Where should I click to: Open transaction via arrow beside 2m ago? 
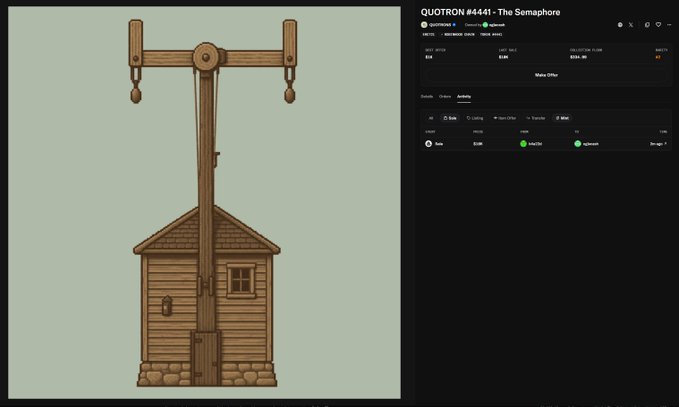pos(666,143)
